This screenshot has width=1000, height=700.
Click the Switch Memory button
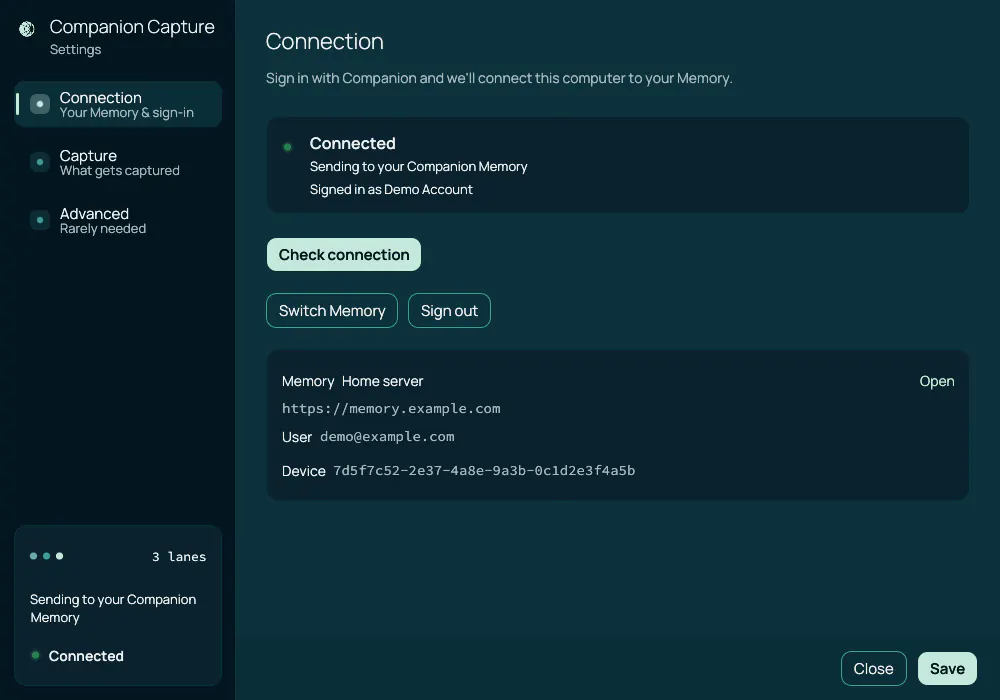[332, 310]
